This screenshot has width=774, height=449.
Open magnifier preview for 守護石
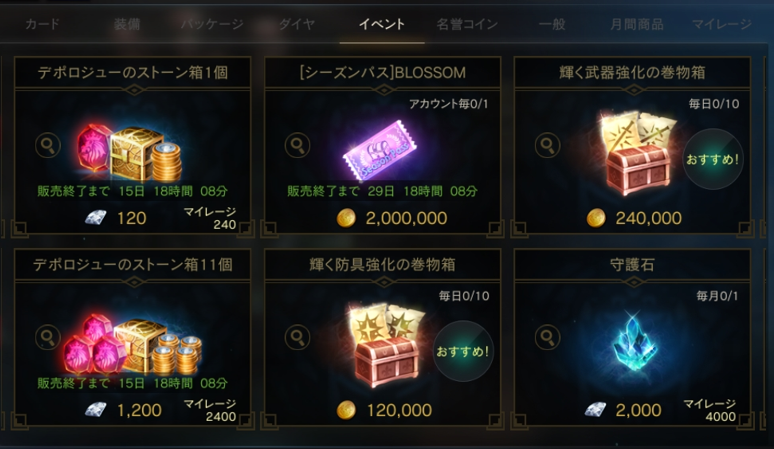point(547,337)
